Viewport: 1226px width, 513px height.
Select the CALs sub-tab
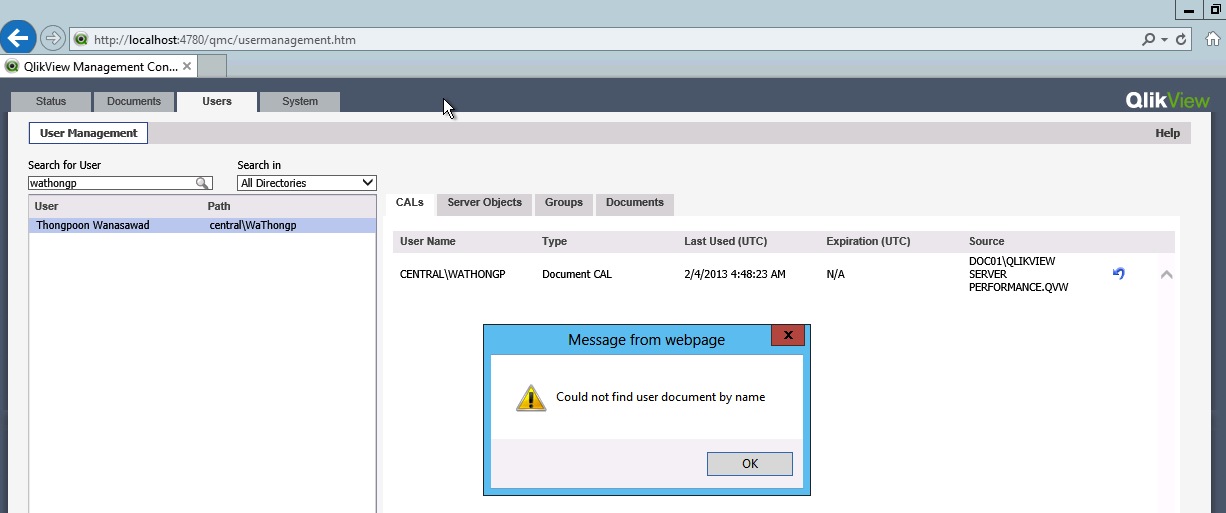pyautogui.click(x=410, y=203)
